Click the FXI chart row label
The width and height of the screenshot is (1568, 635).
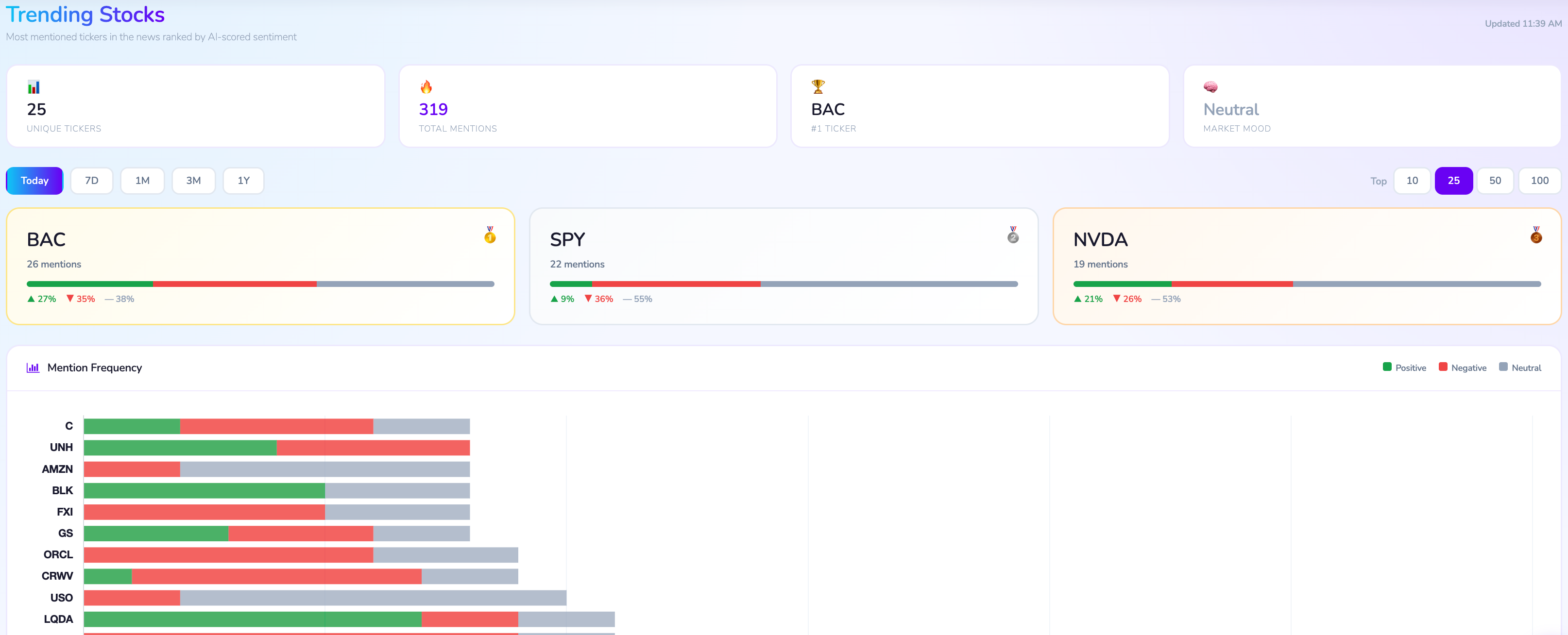click(65, 512)
